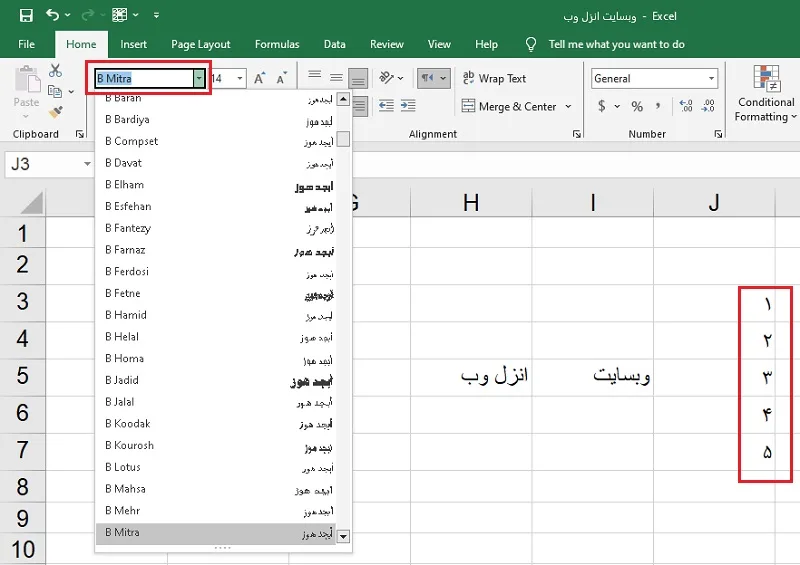Select B Koodak in font list

[215, 424]
